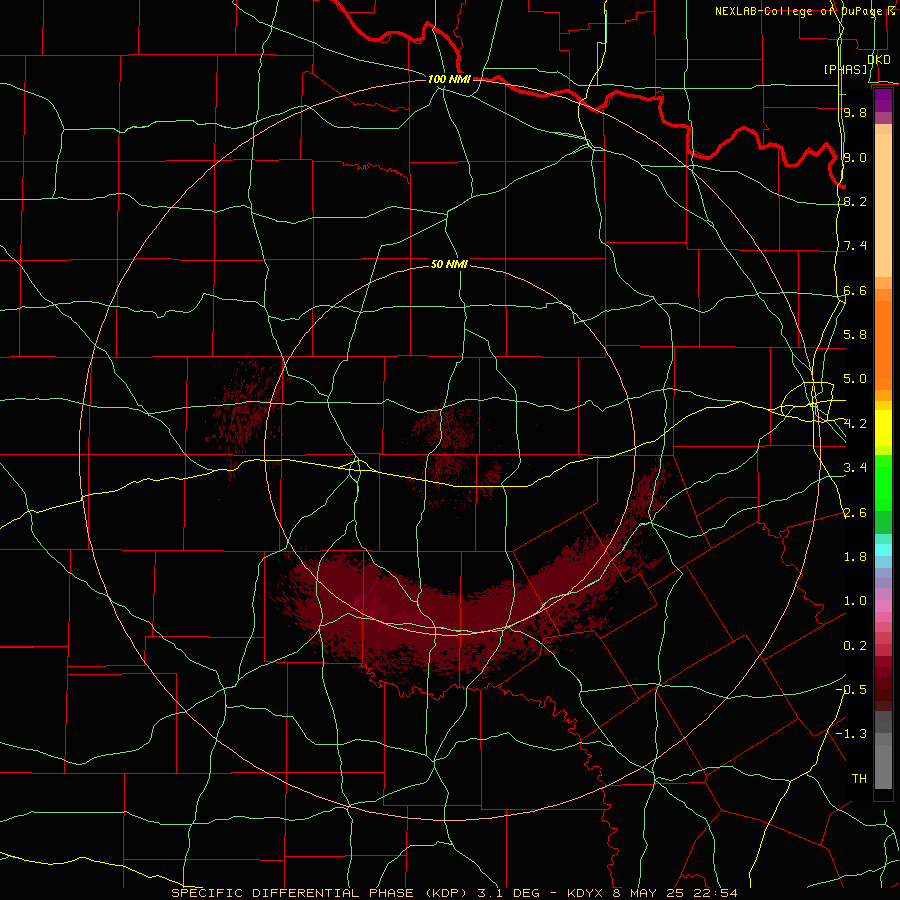Select the 1.0 value on the color scale

tap(855, 601)
